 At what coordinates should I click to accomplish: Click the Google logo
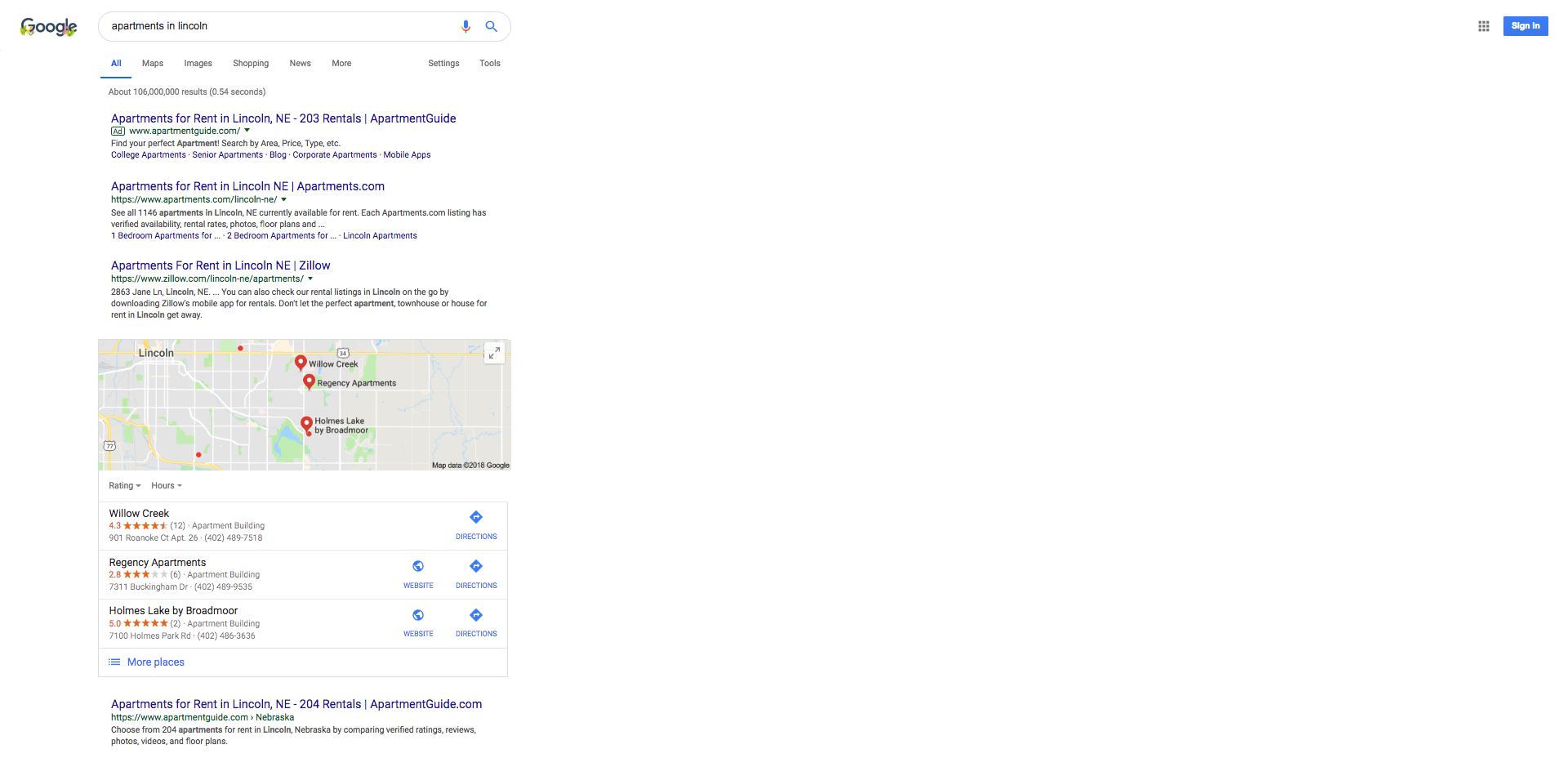[49, 27]
